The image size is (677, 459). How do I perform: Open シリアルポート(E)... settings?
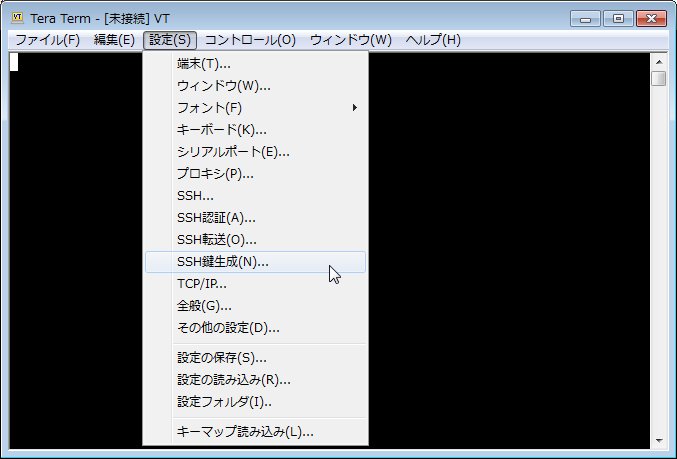pyautogui.click(x=256, y=152)
